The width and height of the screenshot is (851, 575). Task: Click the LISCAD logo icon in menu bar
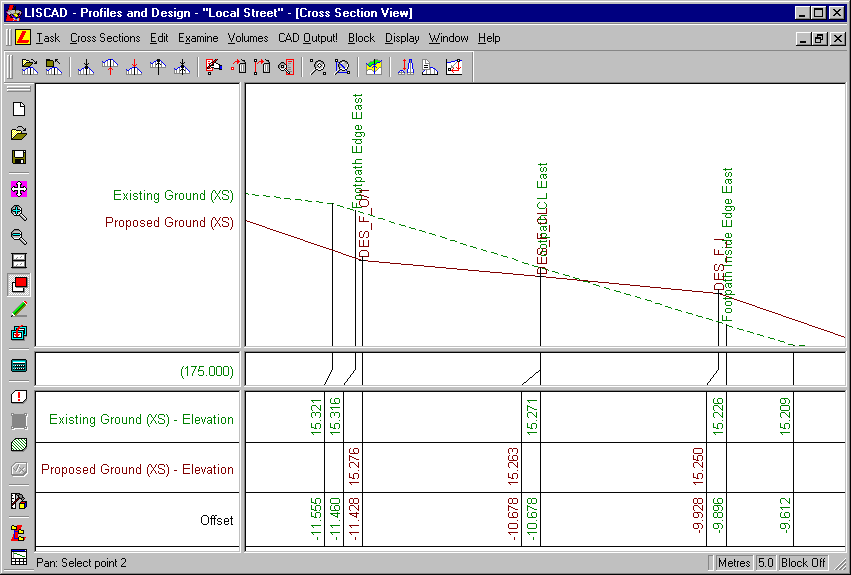23,37
